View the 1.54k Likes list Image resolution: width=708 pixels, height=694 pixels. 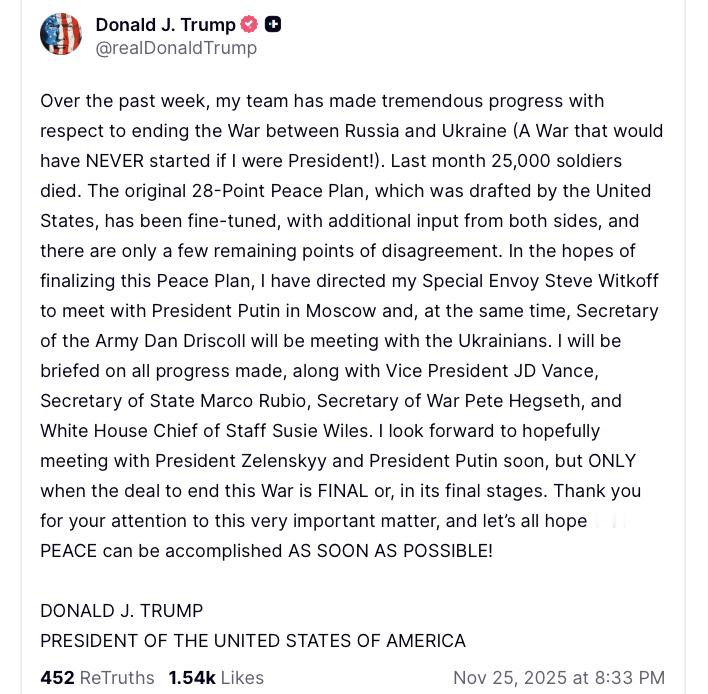pos(216,677)
